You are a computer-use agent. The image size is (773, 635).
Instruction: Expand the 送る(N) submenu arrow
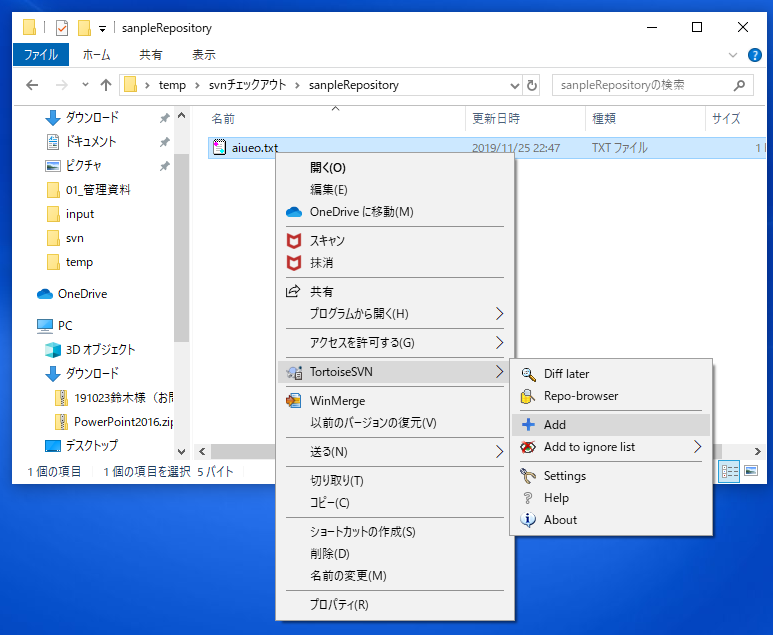coord(499,452)
